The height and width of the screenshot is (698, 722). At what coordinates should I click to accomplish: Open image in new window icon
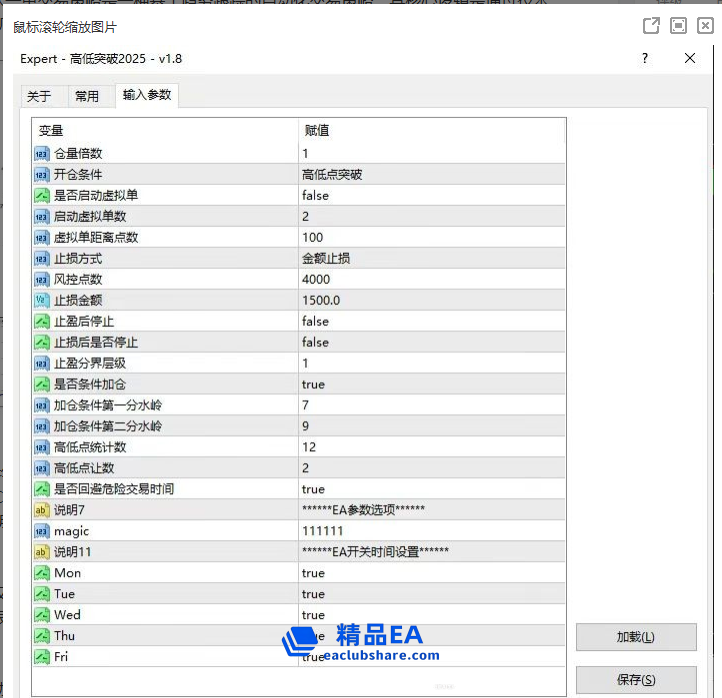coord(651,26)
